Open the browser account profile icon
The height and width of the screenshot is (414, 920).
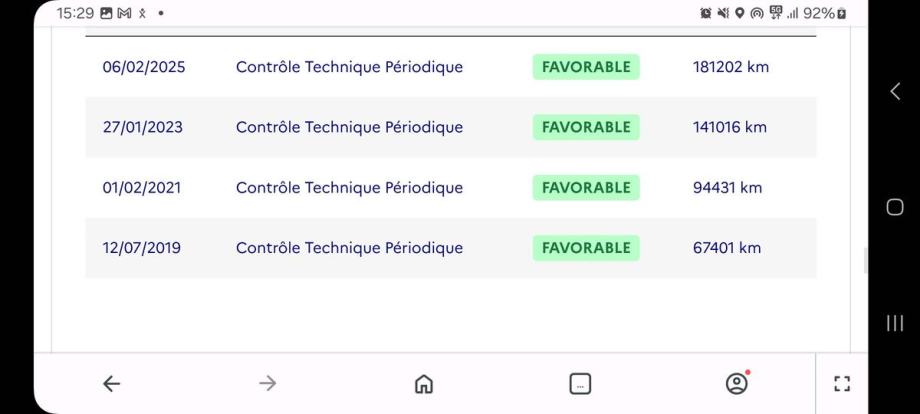[x=737, y=383]
